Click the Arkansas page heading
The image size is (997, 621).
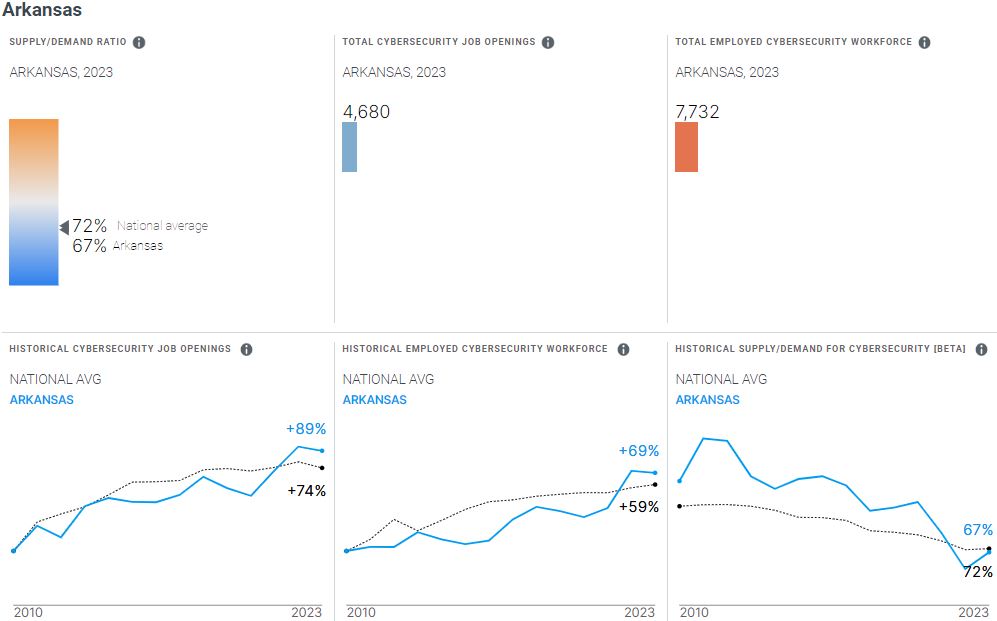click(x=42, y=10)
